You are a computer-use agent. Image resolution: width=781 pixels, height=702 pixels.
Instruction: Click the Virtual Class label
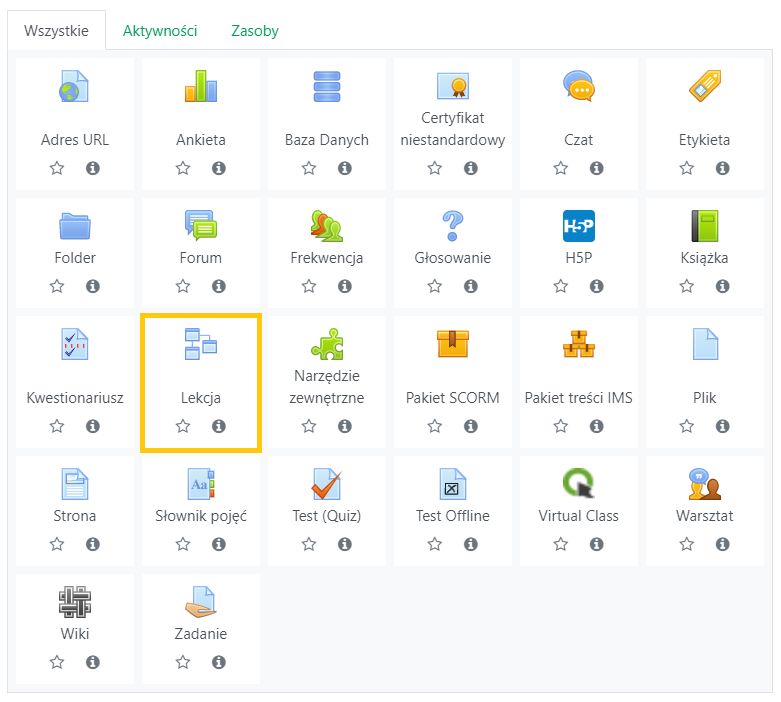click(x=578, y=516)
